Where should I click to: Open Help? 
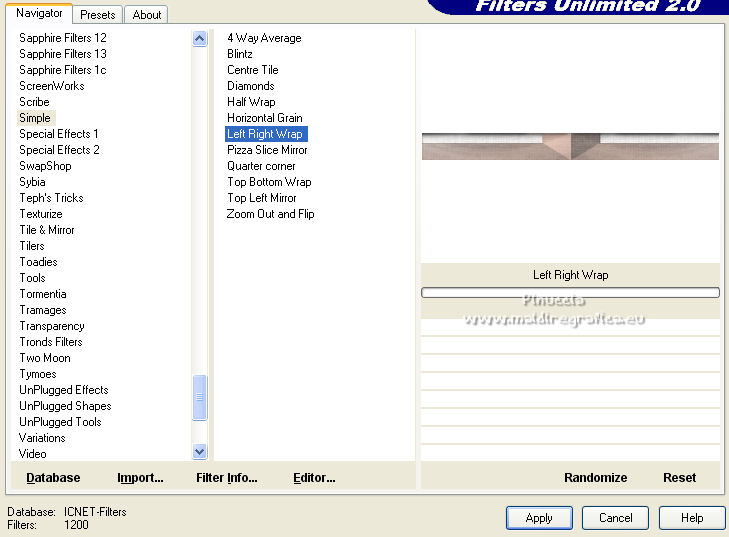(x=692, y=518)
